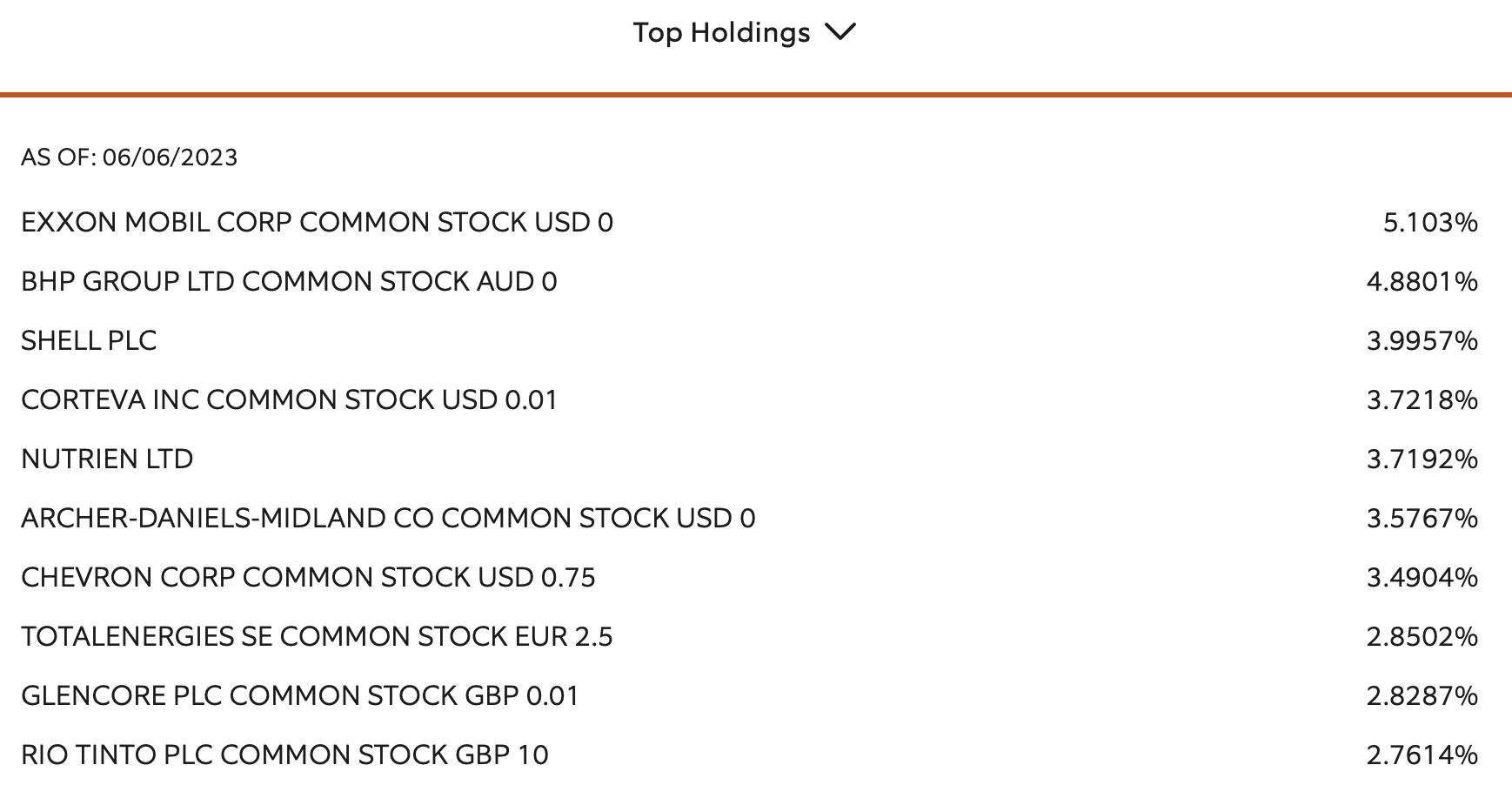
Task: Click the AS OF 06/06/2023 date label
Action: [130, 158]
